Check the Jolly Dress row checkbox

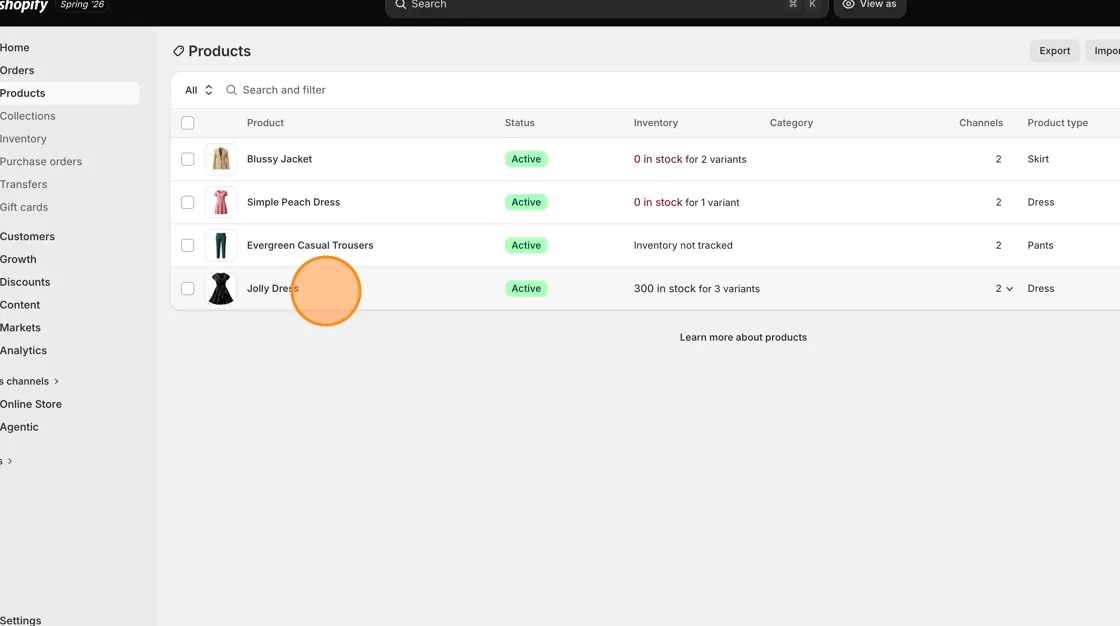coord(188,289)
